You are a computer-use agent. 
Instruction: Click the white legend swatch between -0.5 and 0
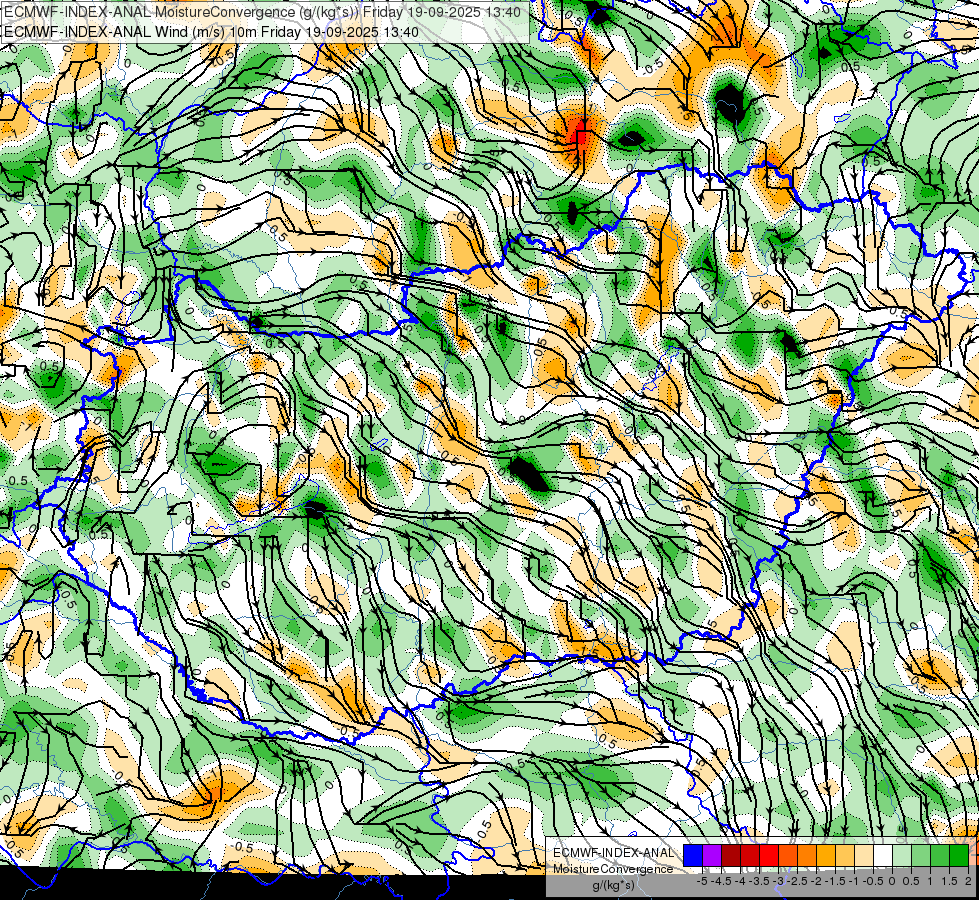(x=883, y=855)
